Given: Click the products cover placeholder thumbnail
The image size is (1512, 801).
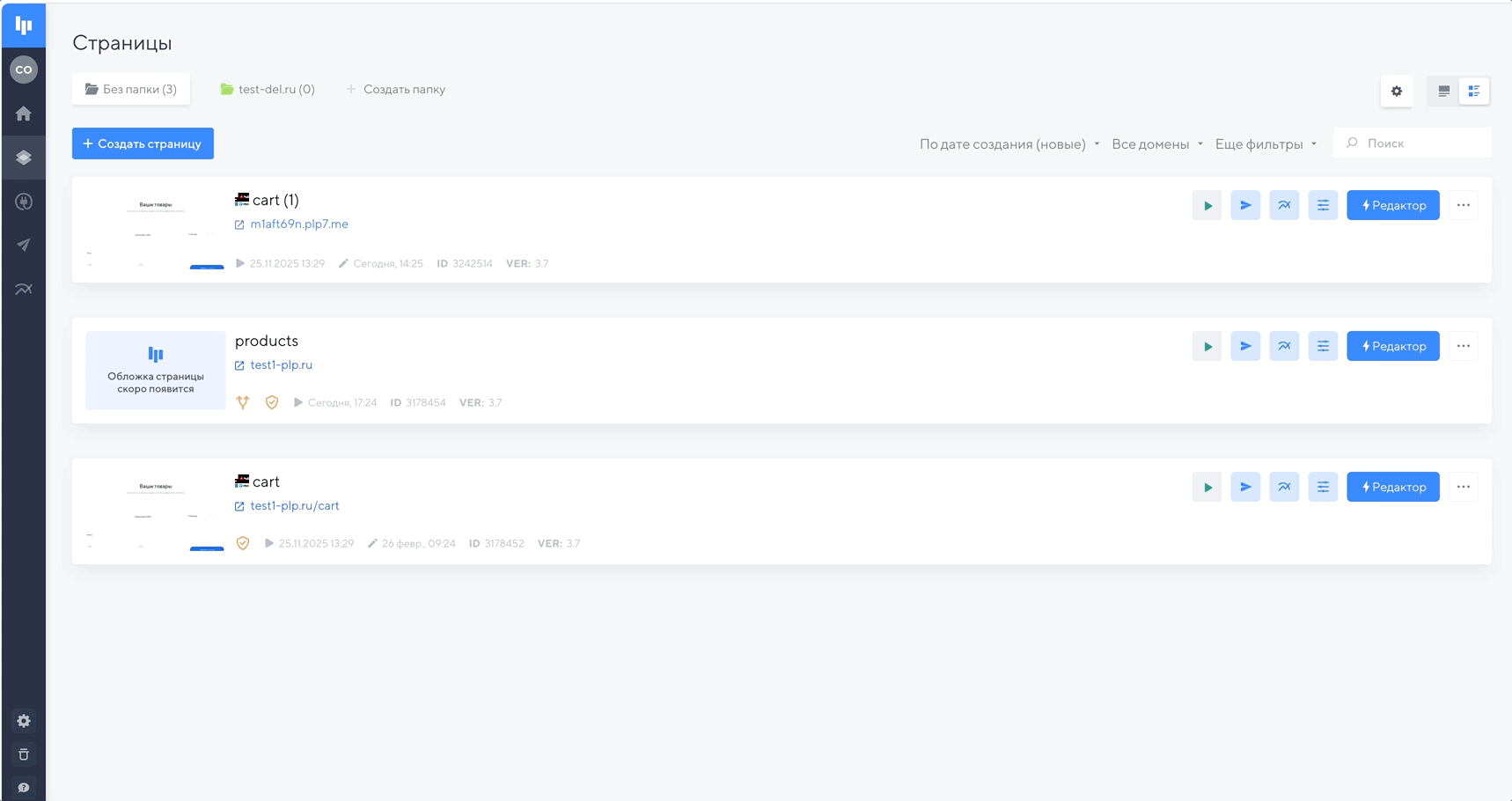Looking at the screenshot, I should (x=156, y=371).
